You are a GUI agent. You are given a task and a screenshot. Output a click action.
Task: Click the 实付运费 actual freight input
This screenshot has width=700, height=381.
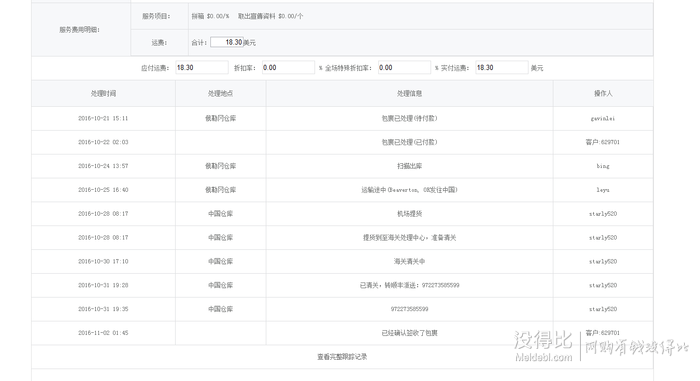(502, 67)
